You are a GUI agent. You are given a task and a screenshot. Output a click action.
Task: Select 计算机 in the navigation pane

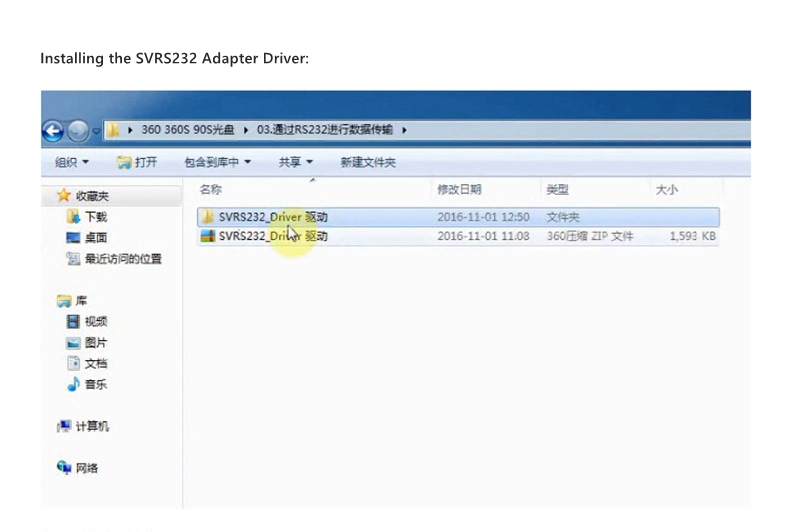click(x=92, y=426)
